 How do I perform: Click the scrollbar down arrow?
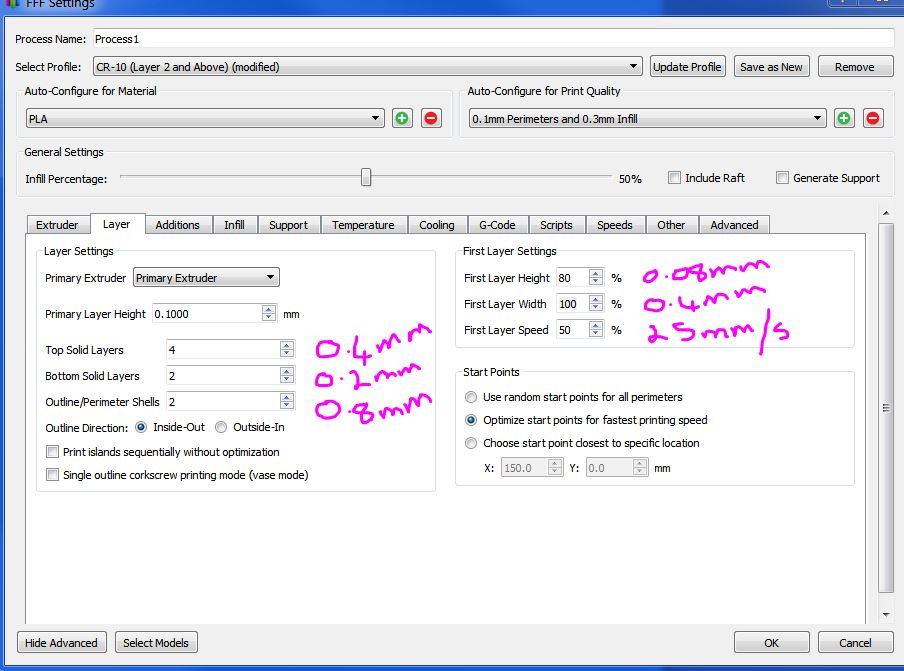click(x=886, y=615)
